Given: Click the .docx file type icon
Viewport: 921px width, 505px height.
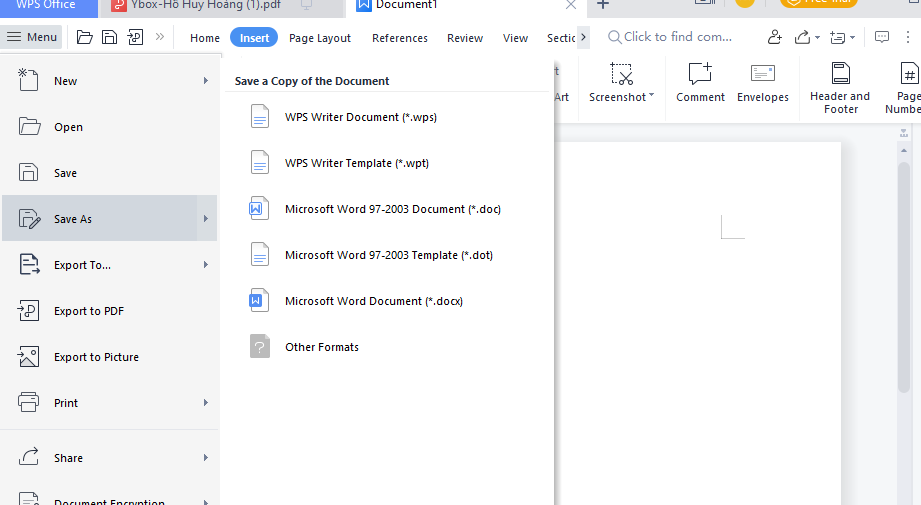Looking at the screenshot, I should point(259,301).
